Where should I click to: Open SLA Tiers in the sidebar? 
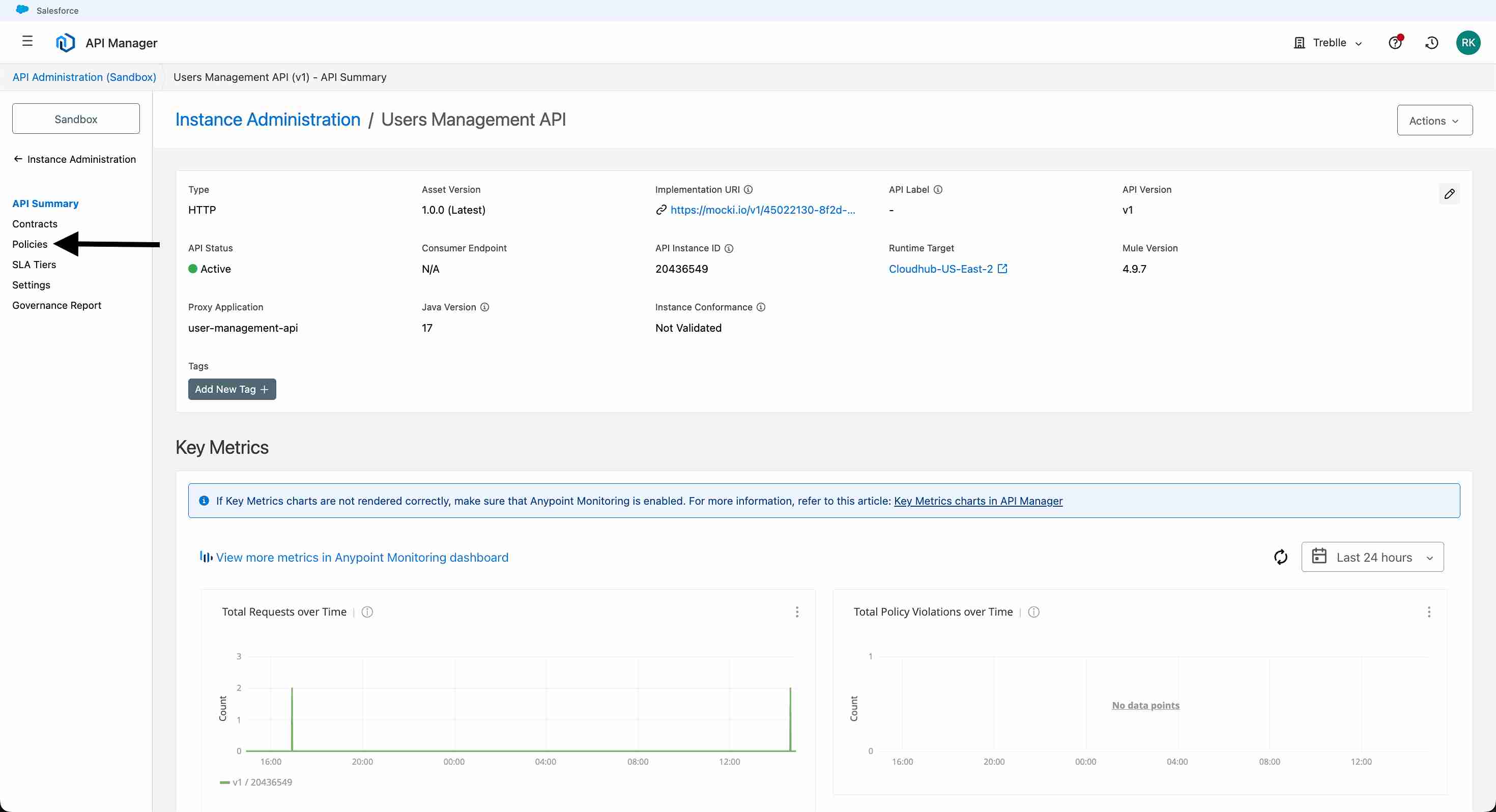click(x=34, y=264)
